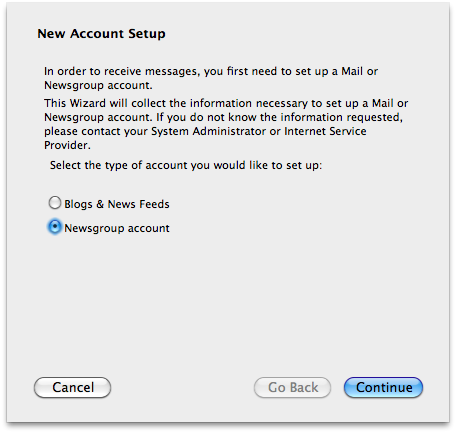Cancel the New Account Setup wizard
Image resolution: width=456 pixels, height=433 pixels.
point(72,387)
